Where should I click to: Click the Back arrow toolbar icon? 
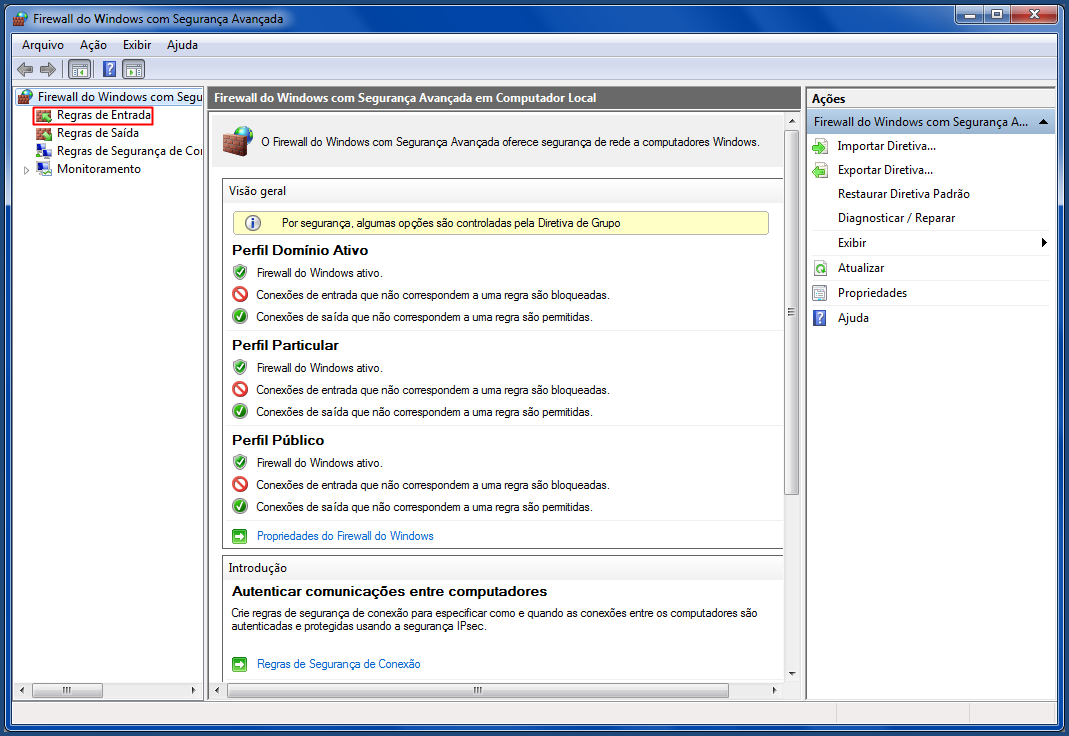pyautogui.click(x=25, y=70)
